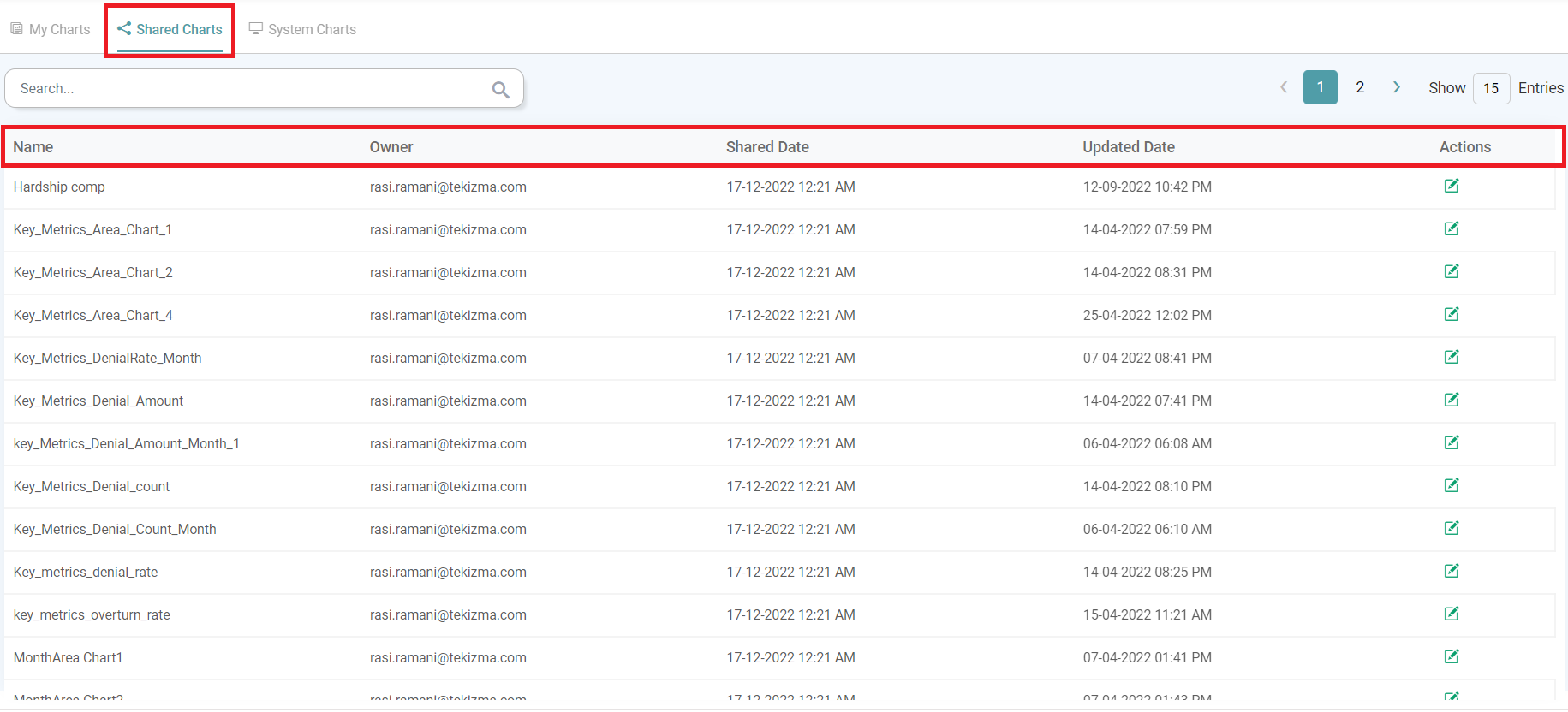Select page 1 in pagination
Viewport: 1568px width, 712px height.
[x=1320, y=87]
